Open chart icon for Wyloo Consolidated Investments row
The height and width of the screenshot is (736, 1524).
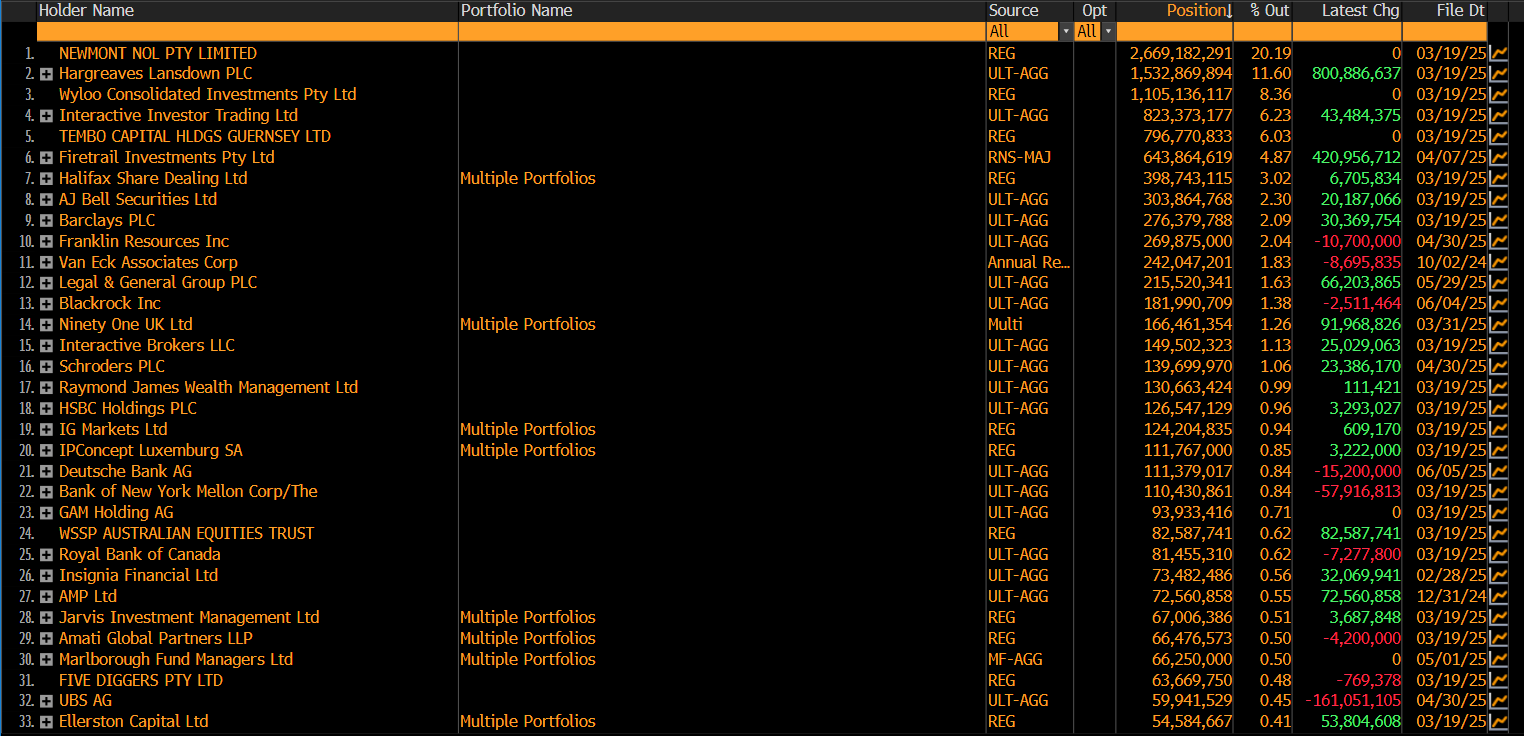click(x=1498, y=95)
